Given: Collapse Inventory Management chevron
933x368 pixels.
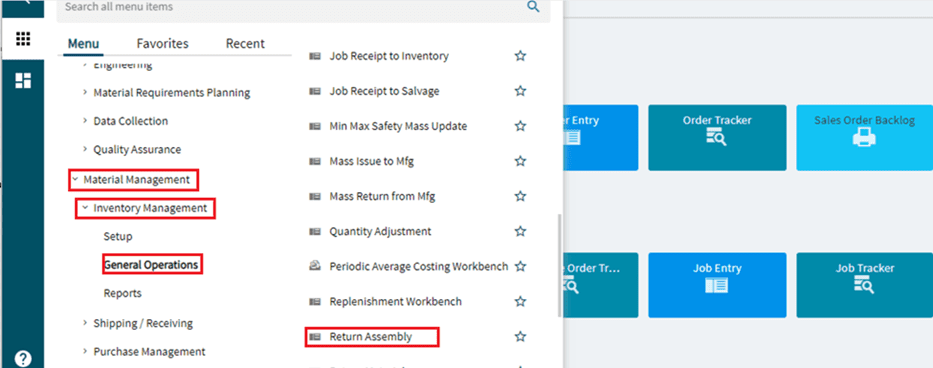Looking at the screenshot, I should coord(84,208).
